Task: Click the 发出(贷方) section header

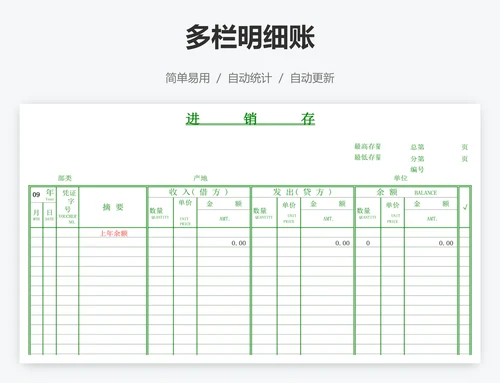Action: pyautogui.click(x=302, y=192)
